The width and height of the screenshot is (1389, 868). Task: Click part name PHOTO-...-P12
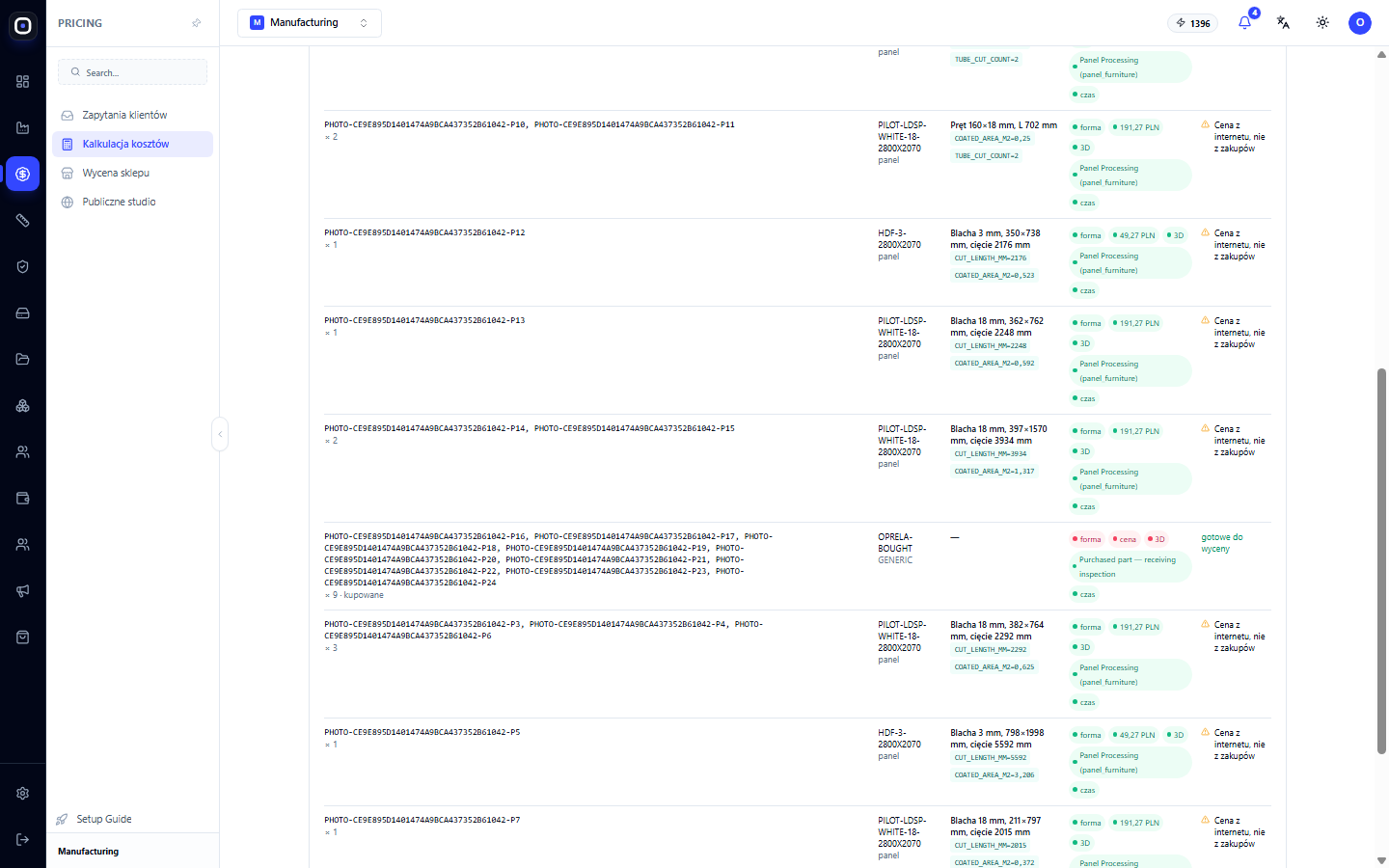pos(424,232)
